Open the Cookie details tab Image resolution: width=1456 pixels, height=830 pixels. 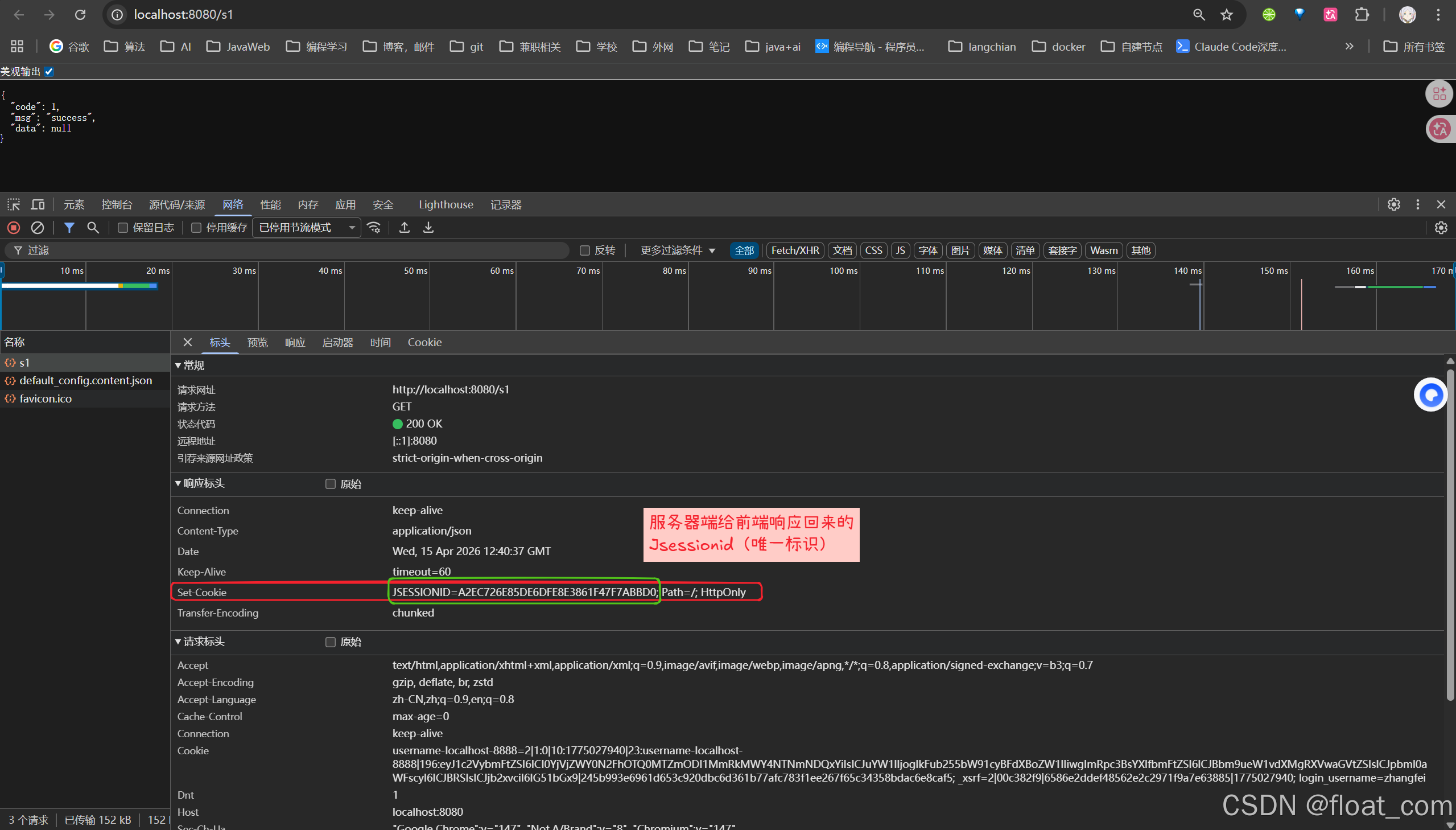click(424, 342)
